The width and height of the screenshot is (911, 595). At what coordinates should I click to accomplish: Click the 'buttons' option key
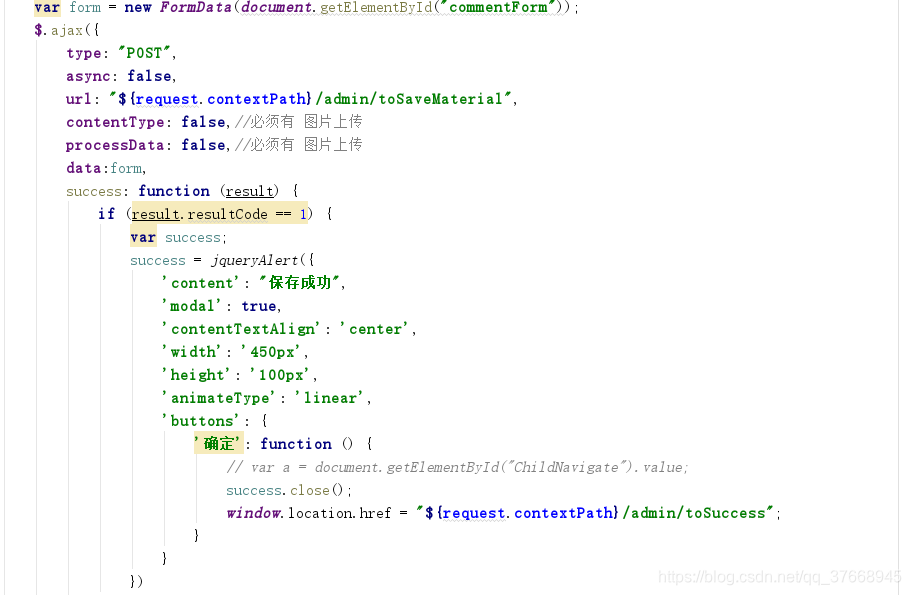(x=200, y=421)
